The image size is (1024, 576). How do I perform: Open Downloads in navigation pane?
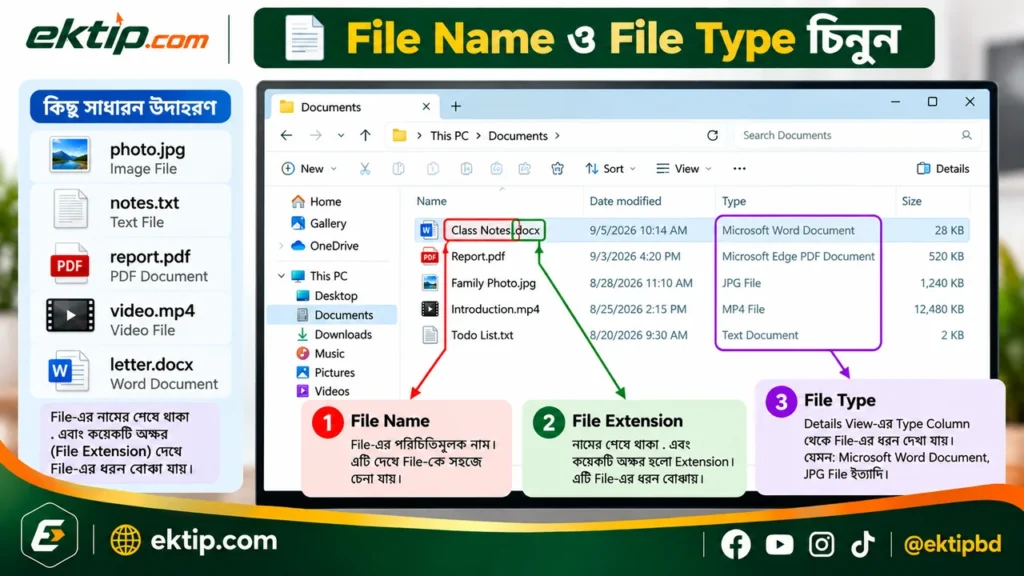point(334,334)
